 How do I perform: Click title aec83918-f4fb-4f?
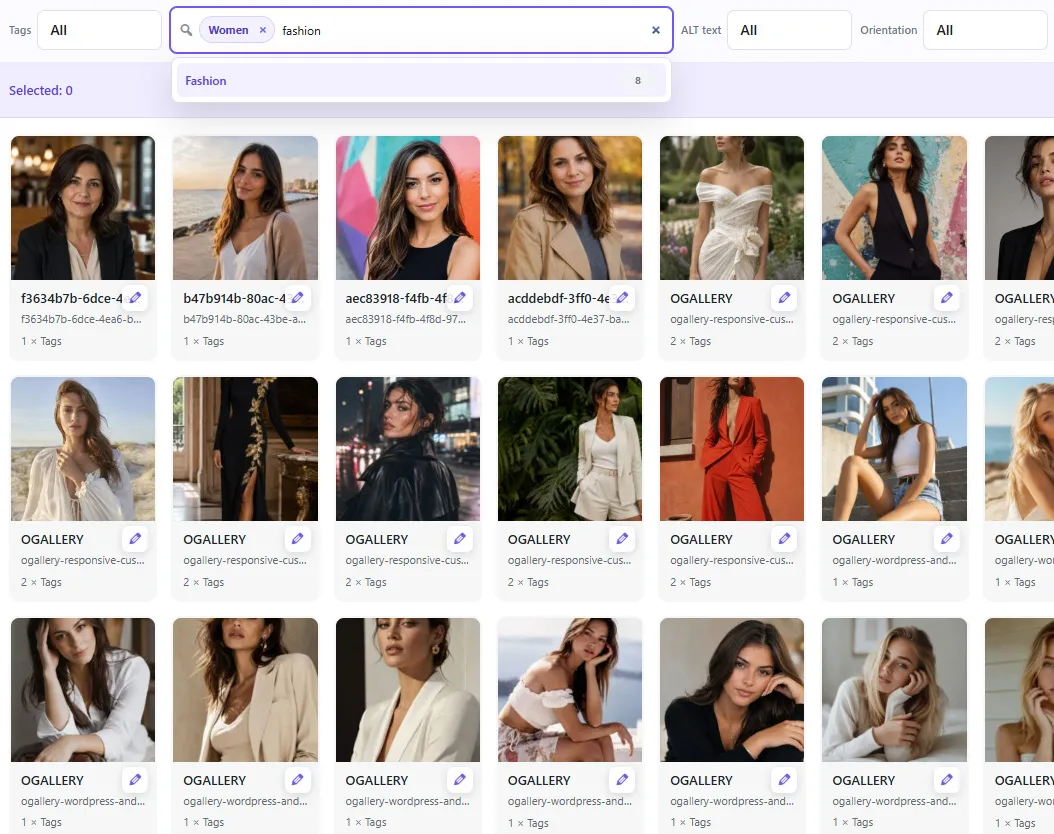click(x=397, y=298)
